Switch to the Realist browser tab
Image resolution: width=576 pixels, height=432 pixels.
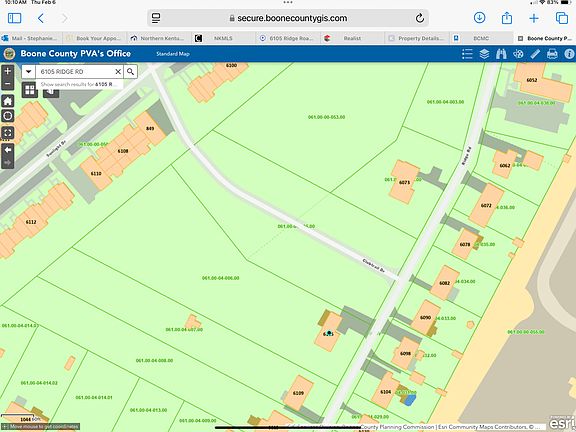(352, 38)
